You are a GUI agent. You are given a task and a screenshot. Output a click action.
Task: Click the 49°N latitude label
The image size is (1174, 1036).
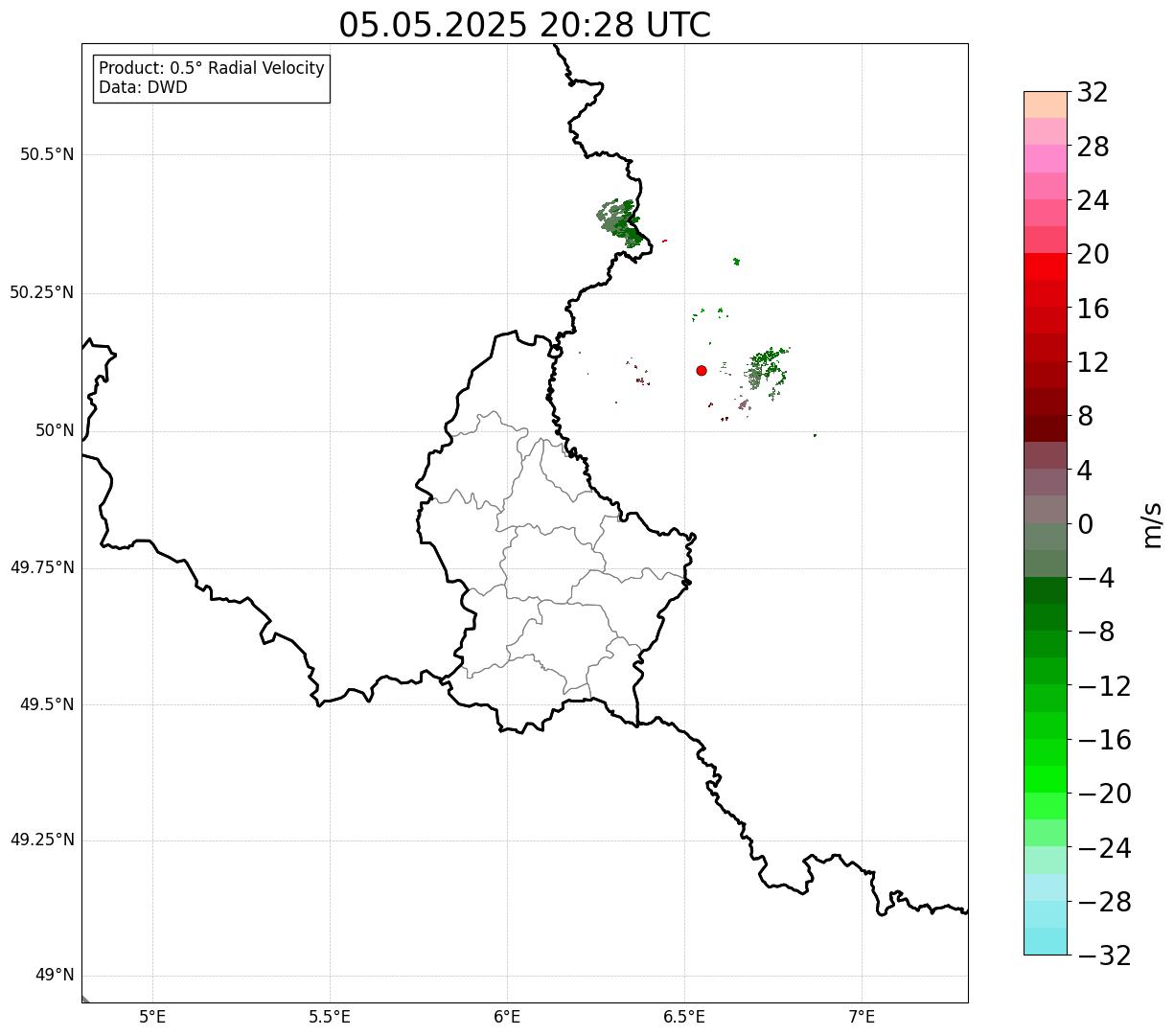(x=55, y=976)
